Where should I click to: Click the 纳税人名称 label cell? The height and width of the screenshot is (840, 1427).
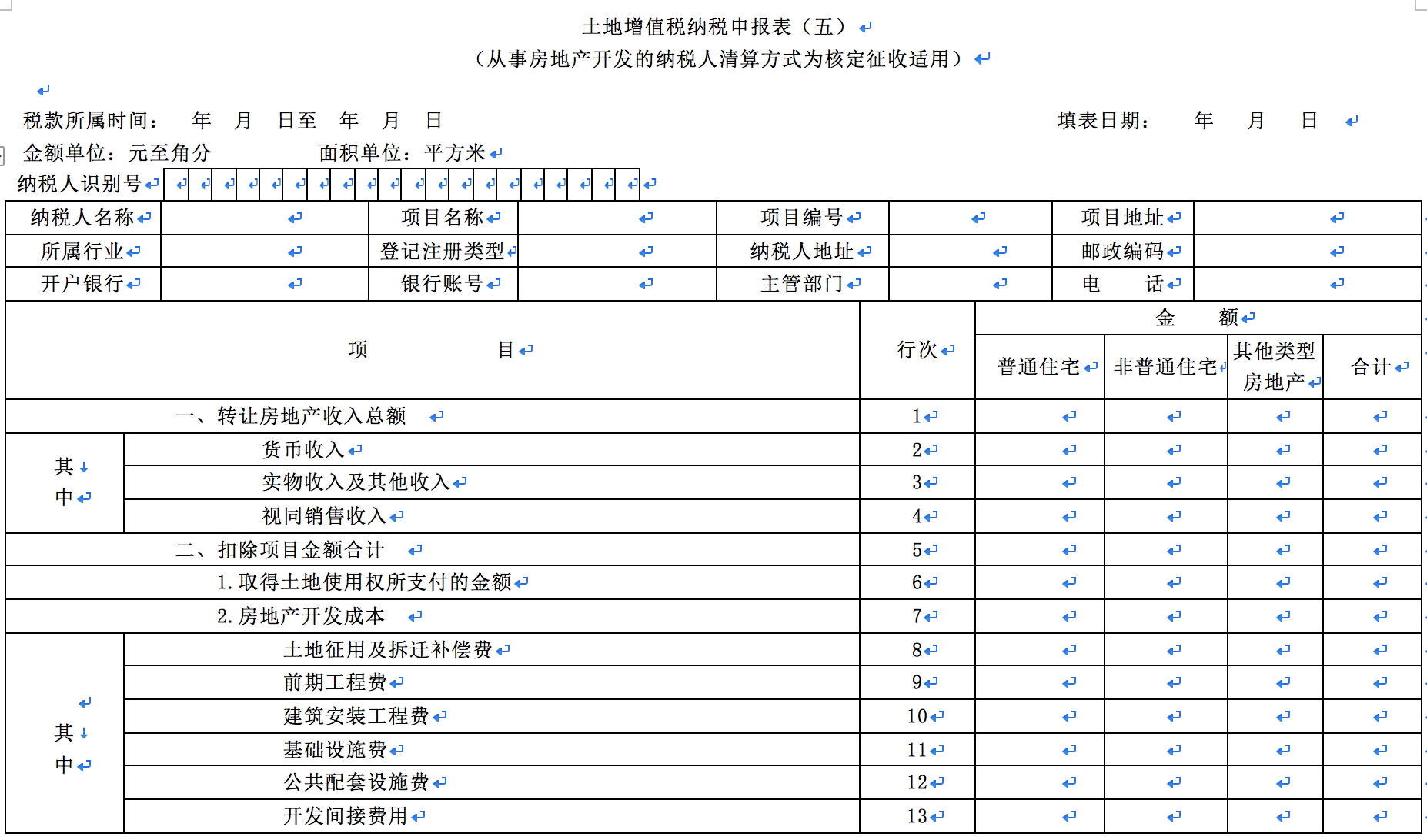(x=83, y=218)
